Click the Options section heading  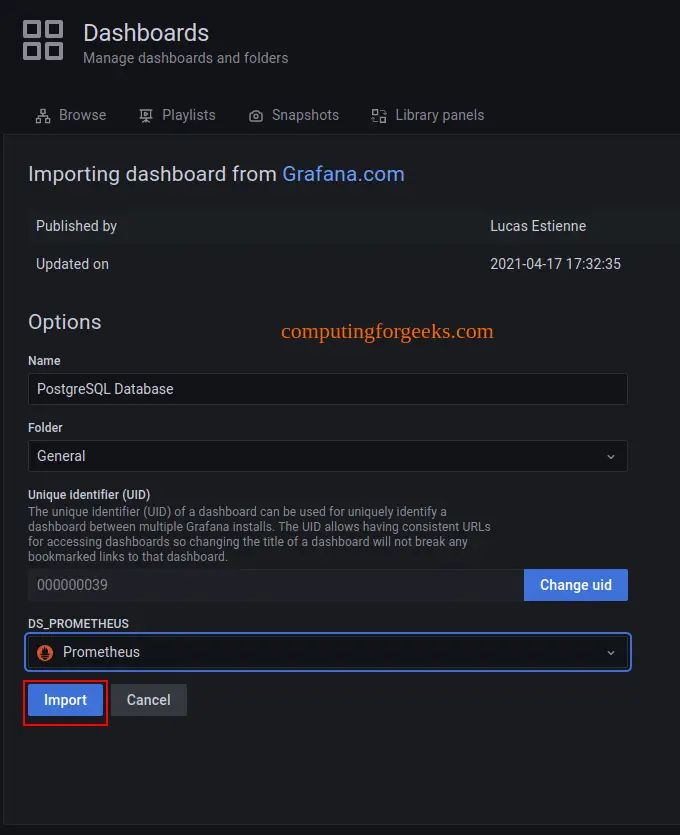(x=64, y=322)
